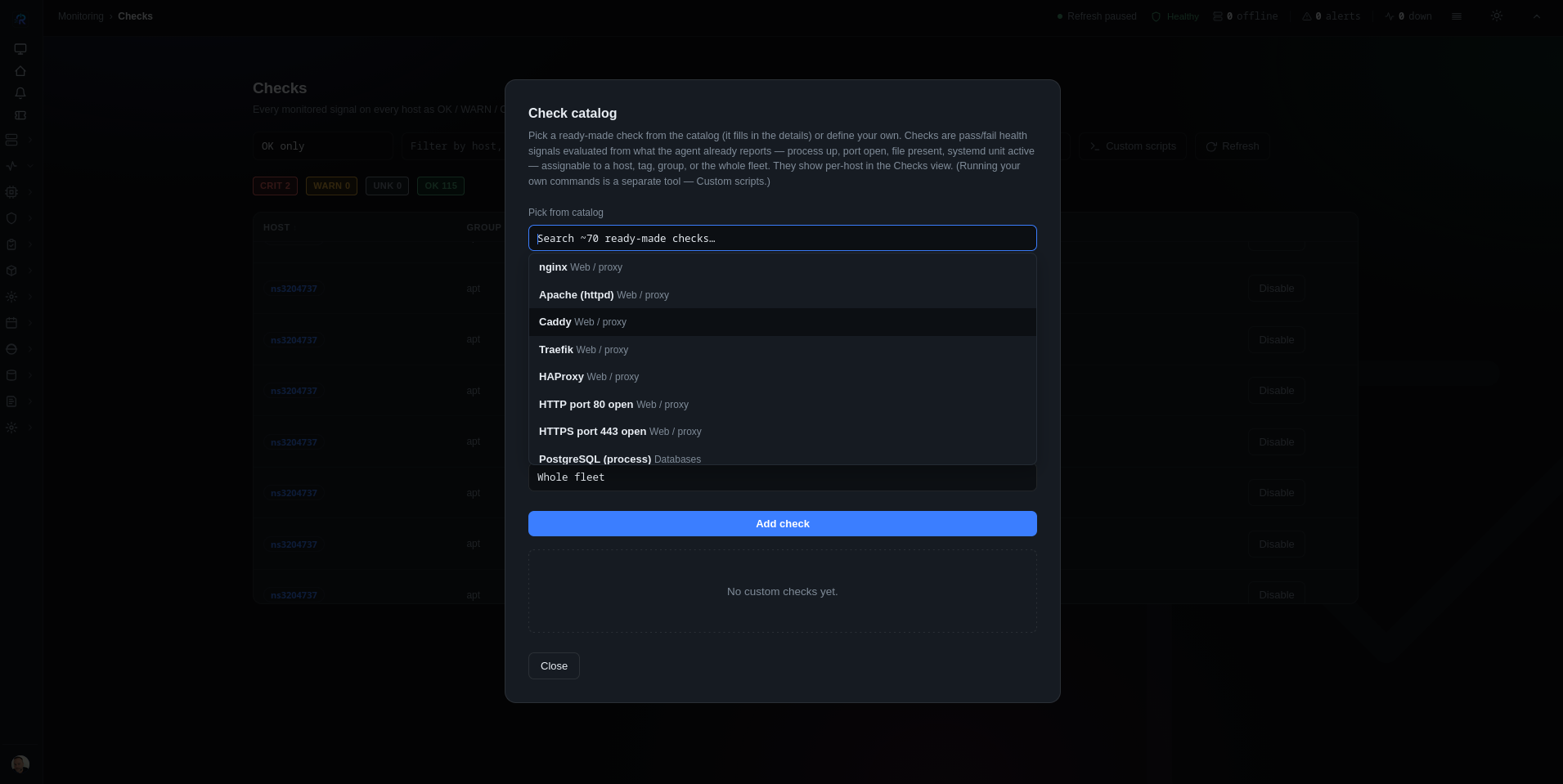The height and width of the screenshot is (784, 1563).
Task: Focus the Filter by host input
Action: 454,146
